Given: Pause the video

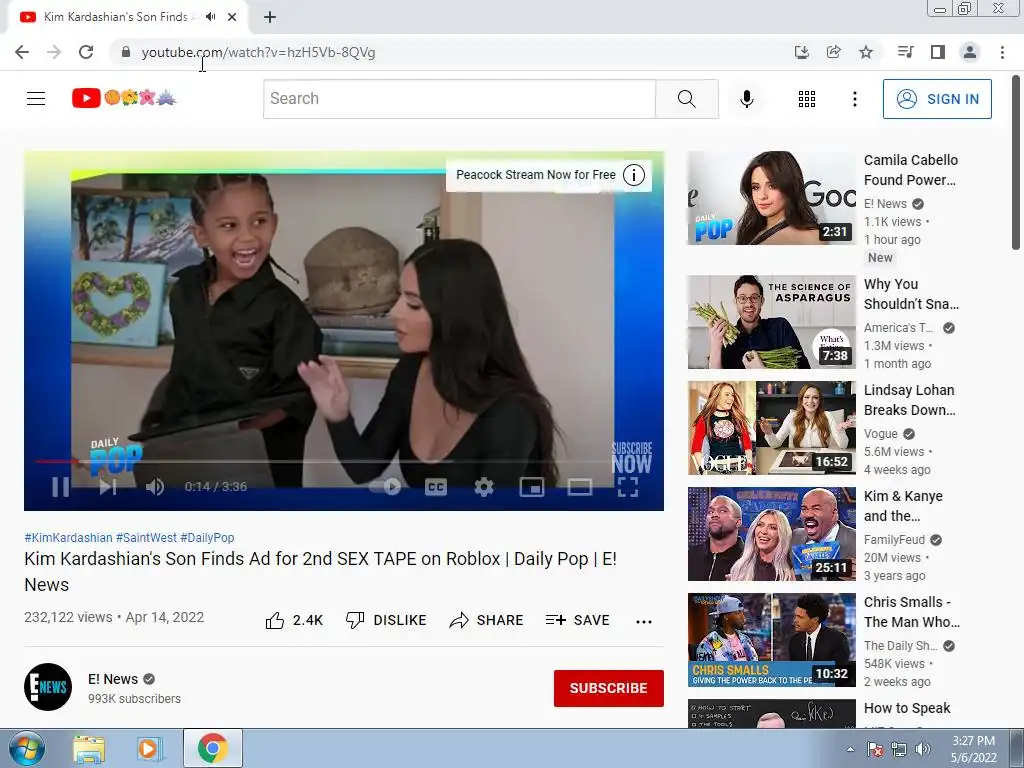Looking at the screenshot, I should (61, 487).
